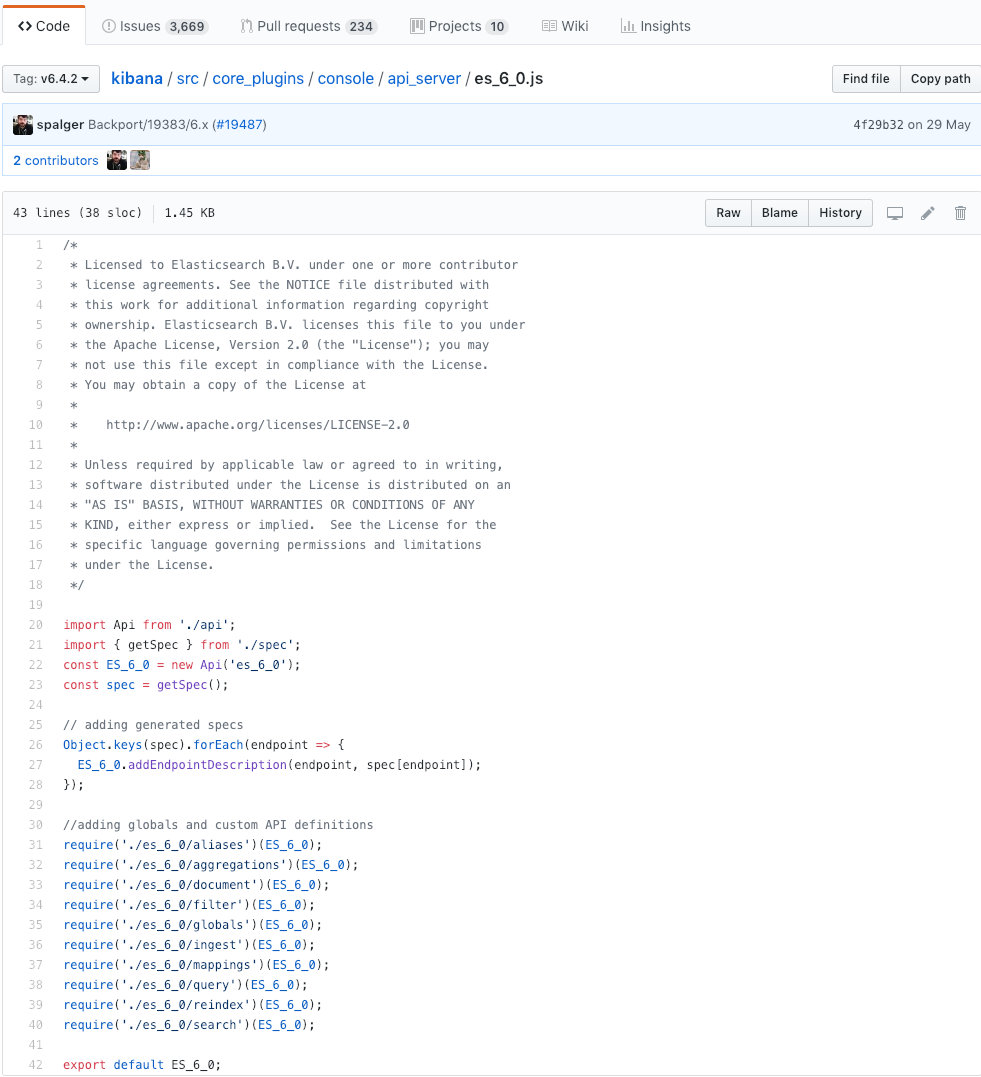Click second contributor avatar

[140, 160]
